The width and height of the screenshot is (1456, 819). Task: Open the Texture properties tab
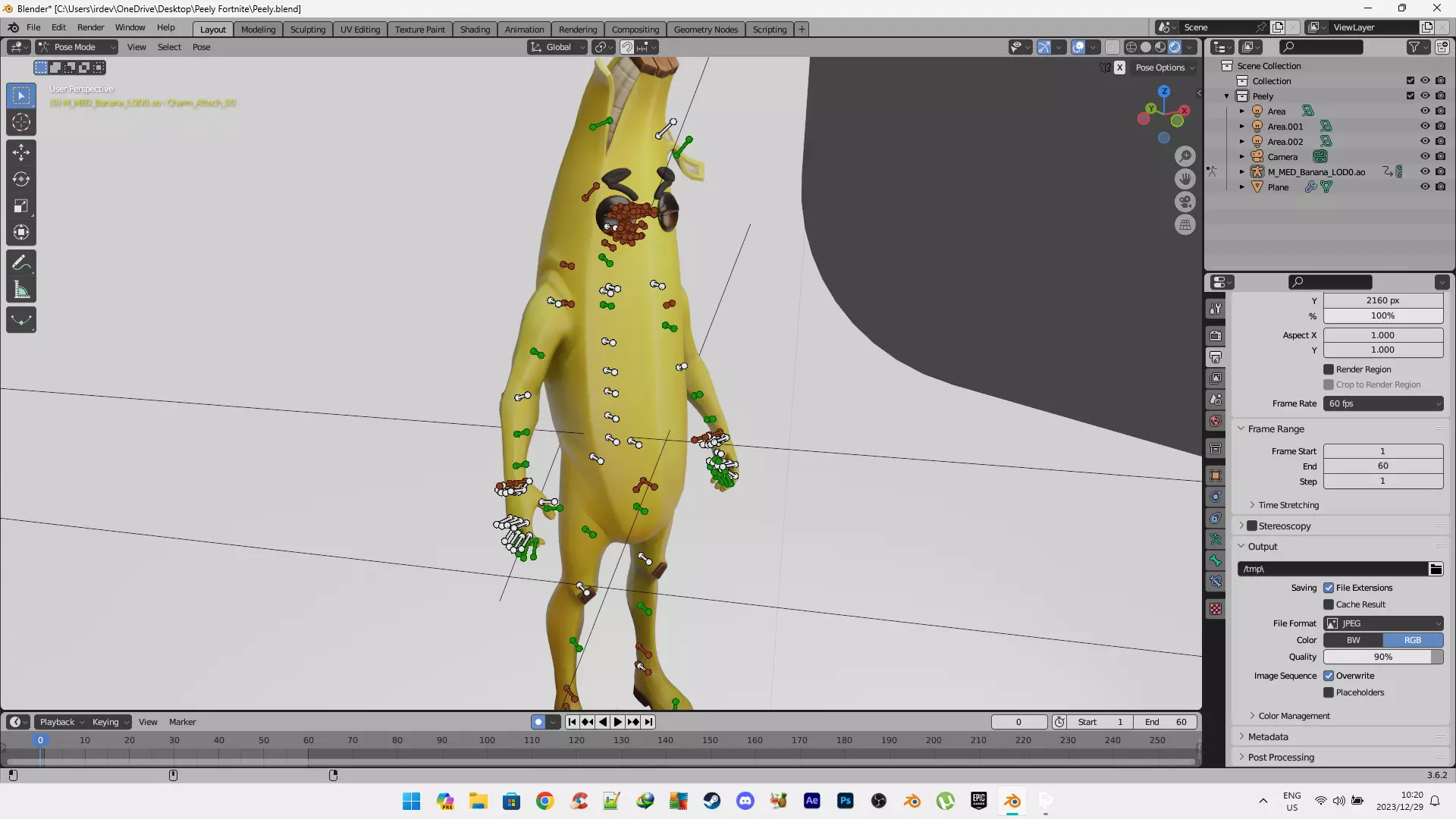pyautogui.click(x=1216, y=609)
